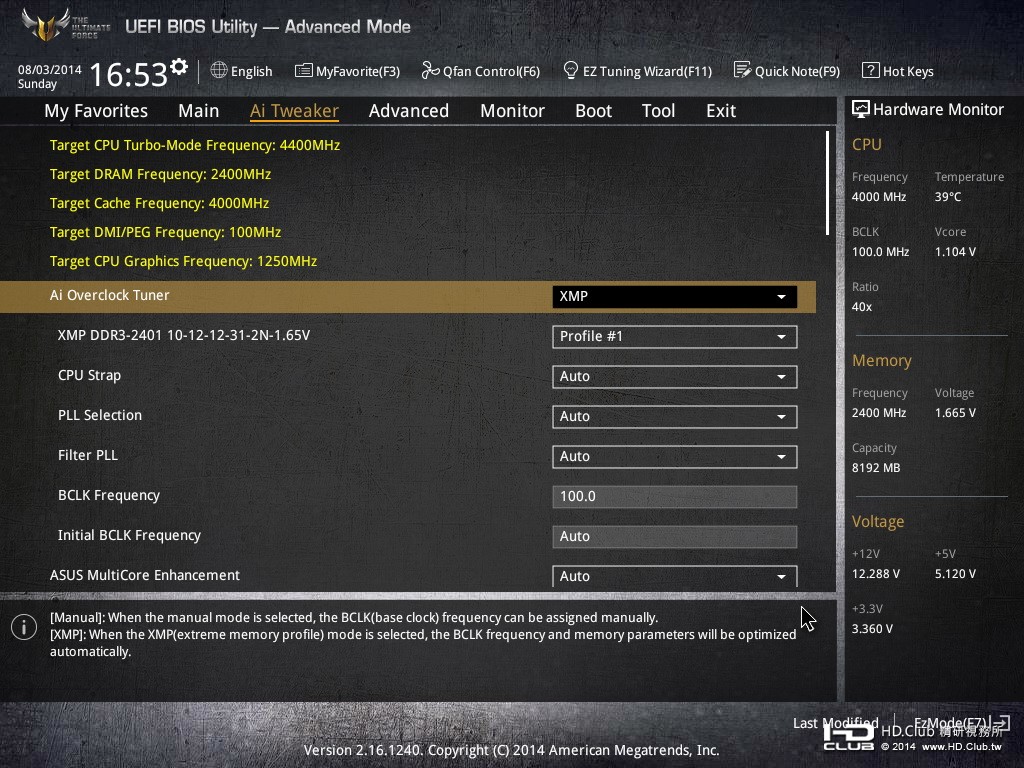Expand the PLL Selection dropdown
This screenshot has width=1024, height=768.
675,417
